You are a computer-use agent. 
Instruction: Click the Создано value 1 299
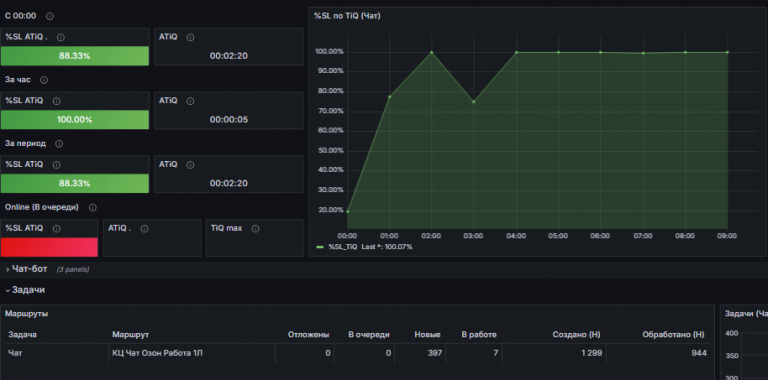pos(592,353)
